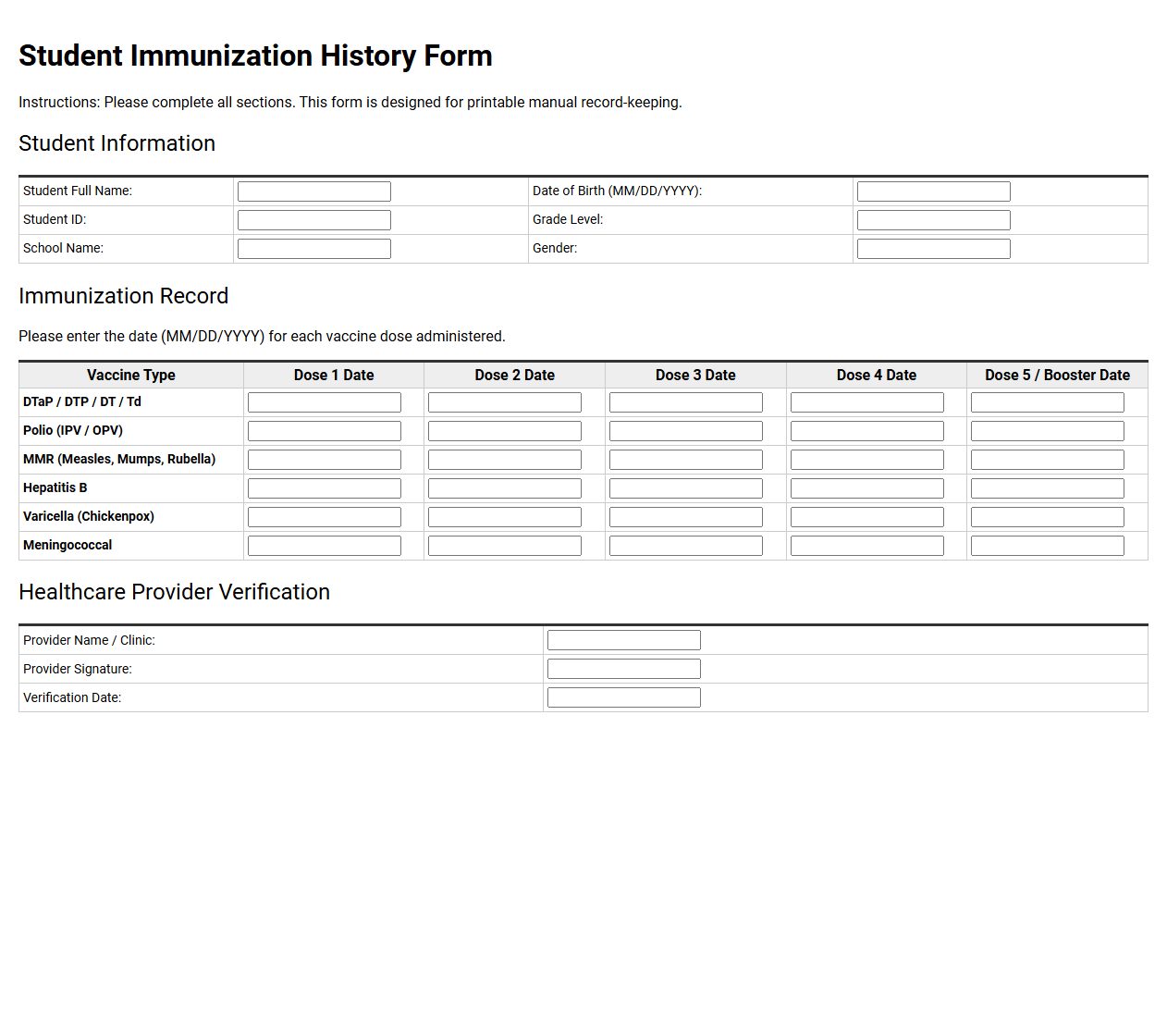Click the Provider Name / Clinic field
Image resolution: width=1167 pixels, height=1036 pixels.
[x=624, y=640]
